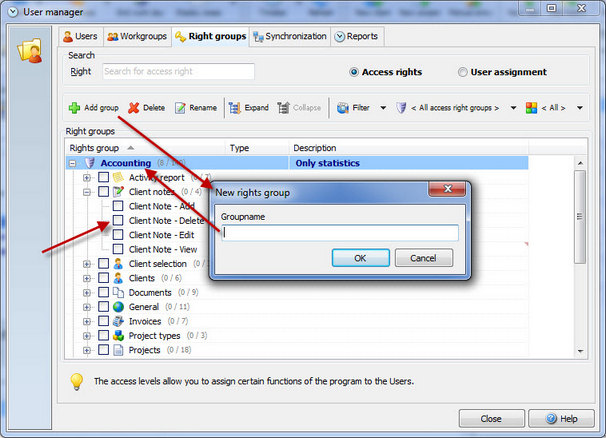Collapse the Accounting tree node
606x438 pixels.
coord(72,164)
